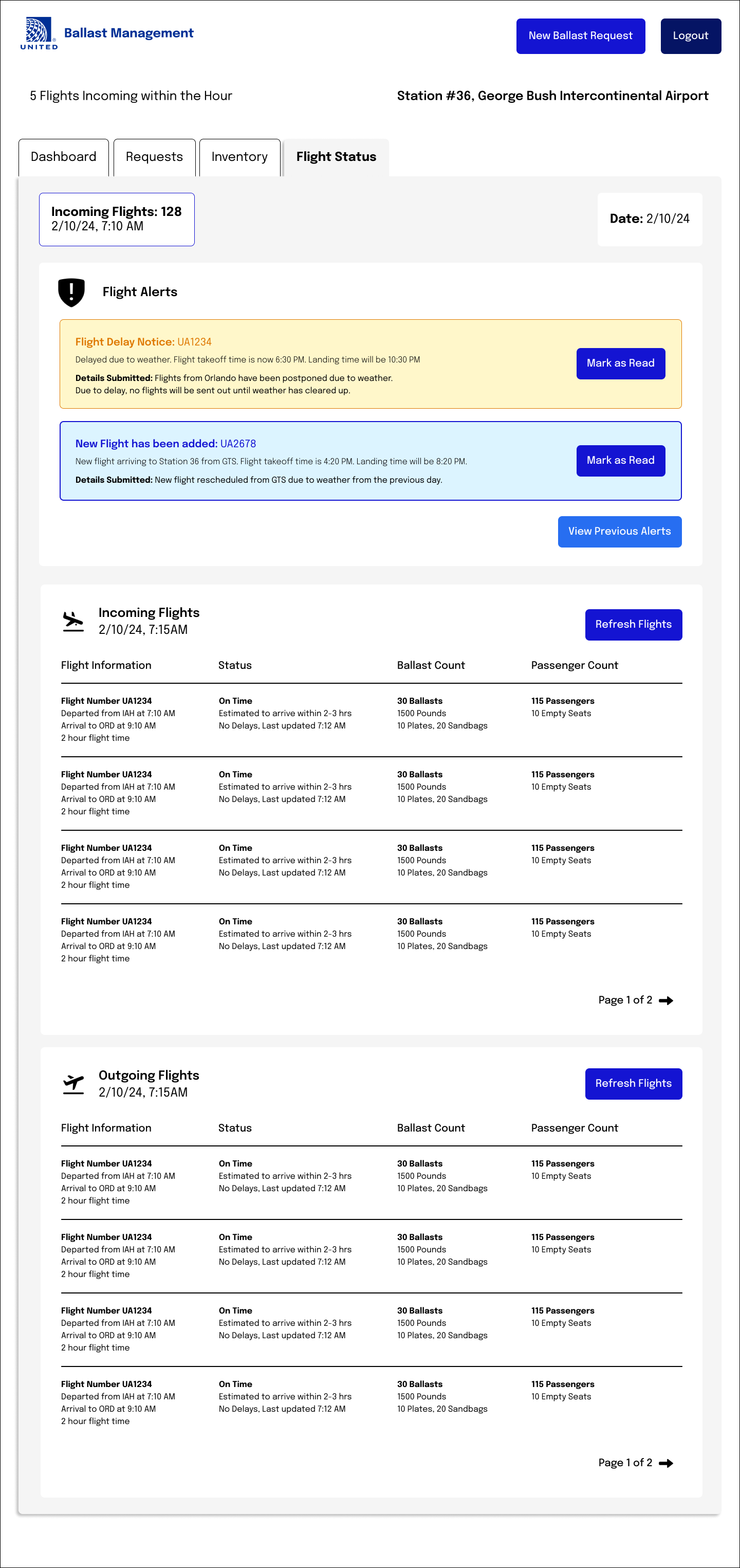Go to next page arrow in Outgoing Flights
Image resolution: width=740 pixels, height=1568 pixels.
click(666, 1463)
